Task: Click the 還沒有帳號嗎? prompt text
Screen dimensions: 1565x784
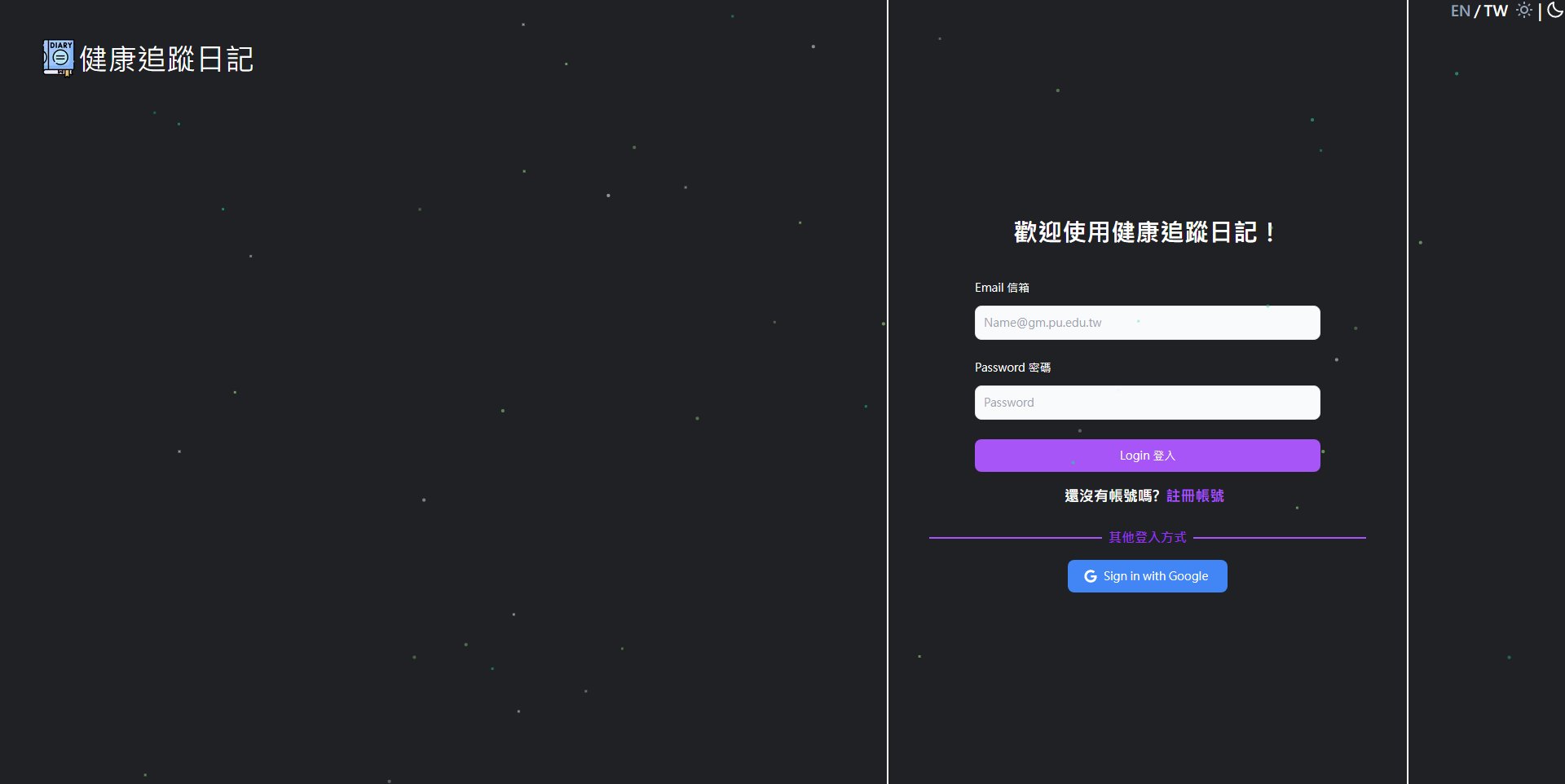Action: pos(1112,496)
